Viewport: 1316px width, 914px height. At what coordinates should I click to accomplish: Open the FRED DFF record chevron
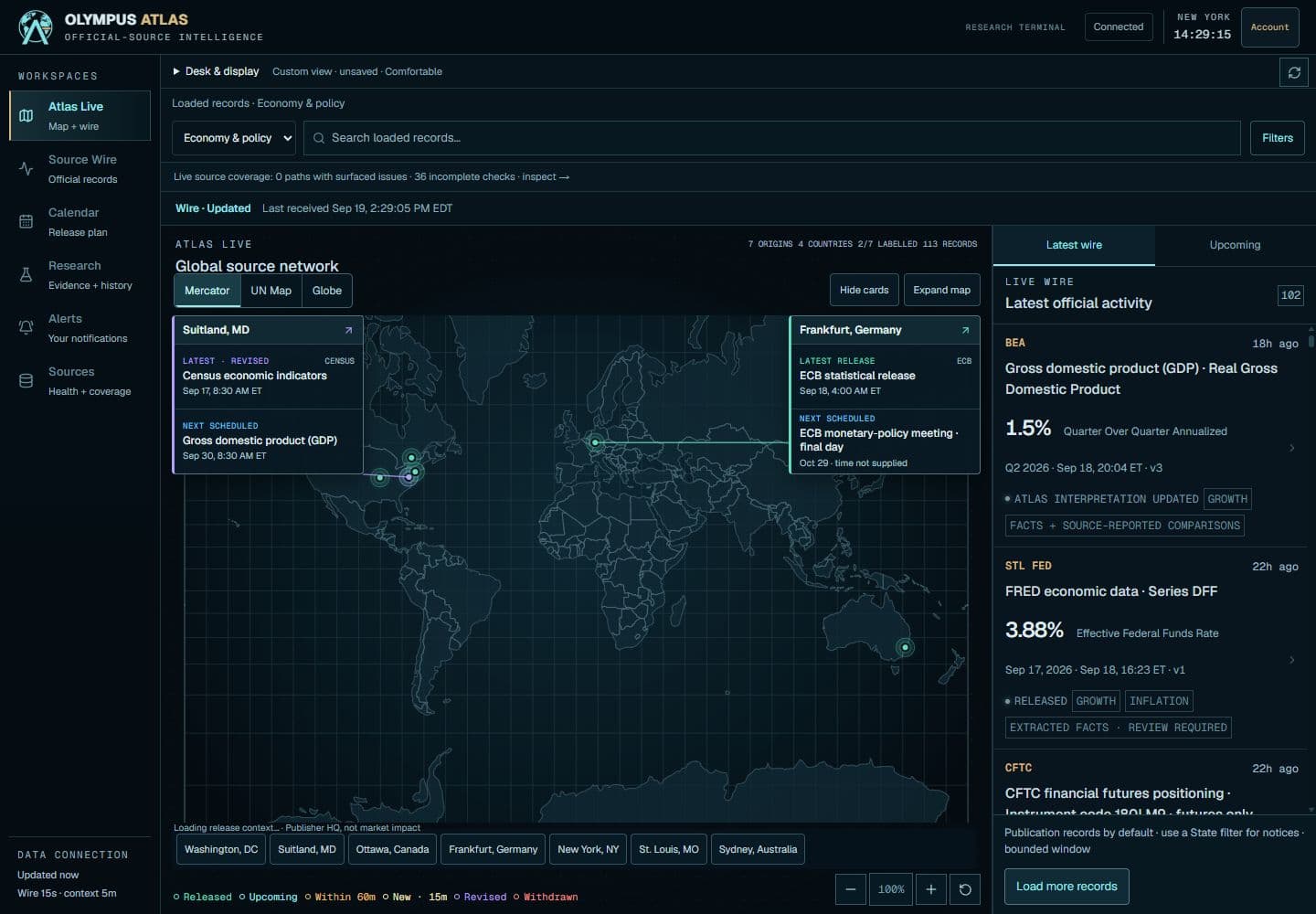1291,660
